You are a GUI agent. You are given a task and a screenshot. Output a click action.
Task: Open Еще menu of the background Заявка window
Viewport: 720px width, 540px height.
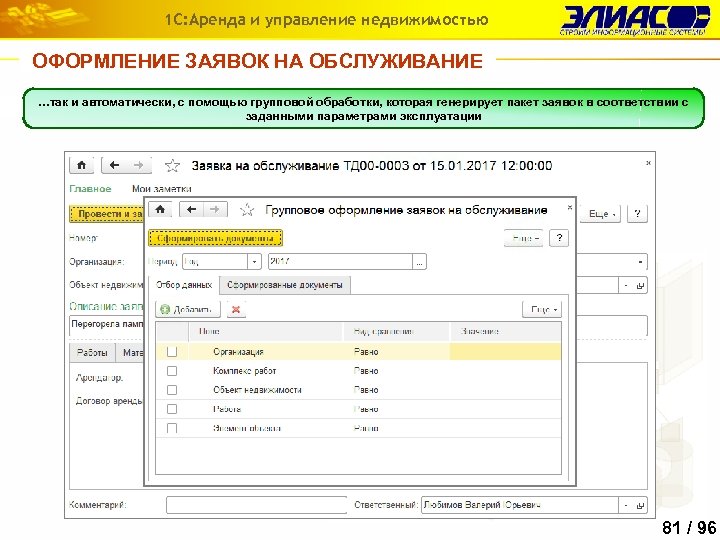600,214
